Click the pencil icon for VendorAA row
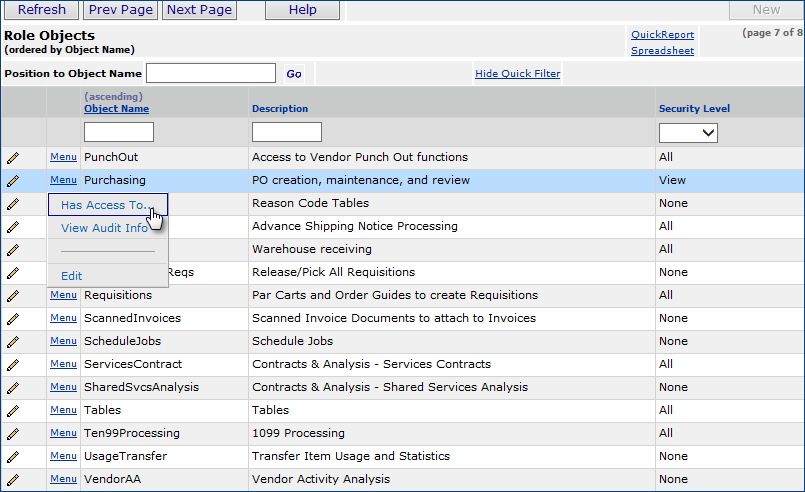This screenshot has height=492, width=805. click(x=13, y=480)
